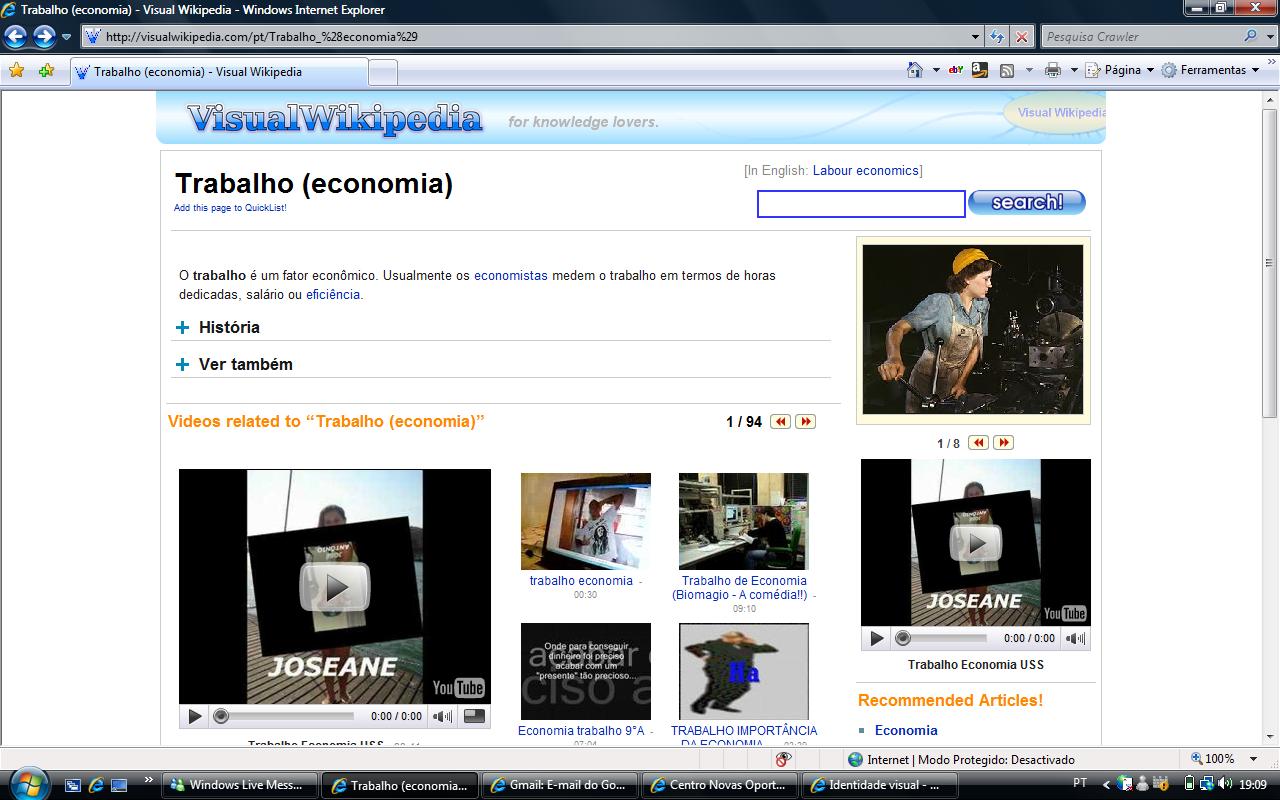Screen dimensions: 1280x800
Task: Open volume control in system tray
Action: pos(1225,784)
